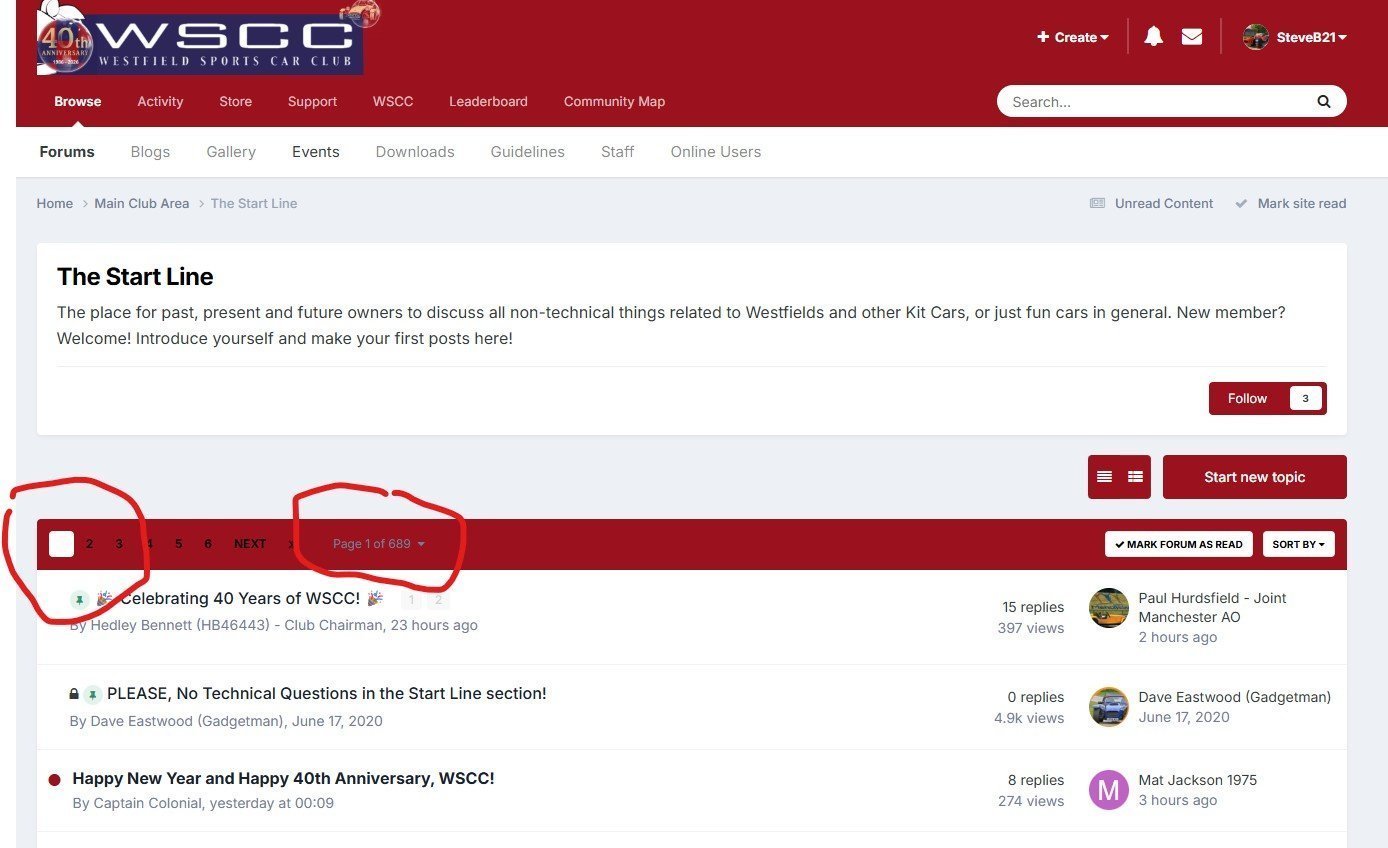The height and width of the screenshot is (848, 1388).
Task: Open the Leaderboard menu item
Action: pyautogui.click(x=488, y=101)
